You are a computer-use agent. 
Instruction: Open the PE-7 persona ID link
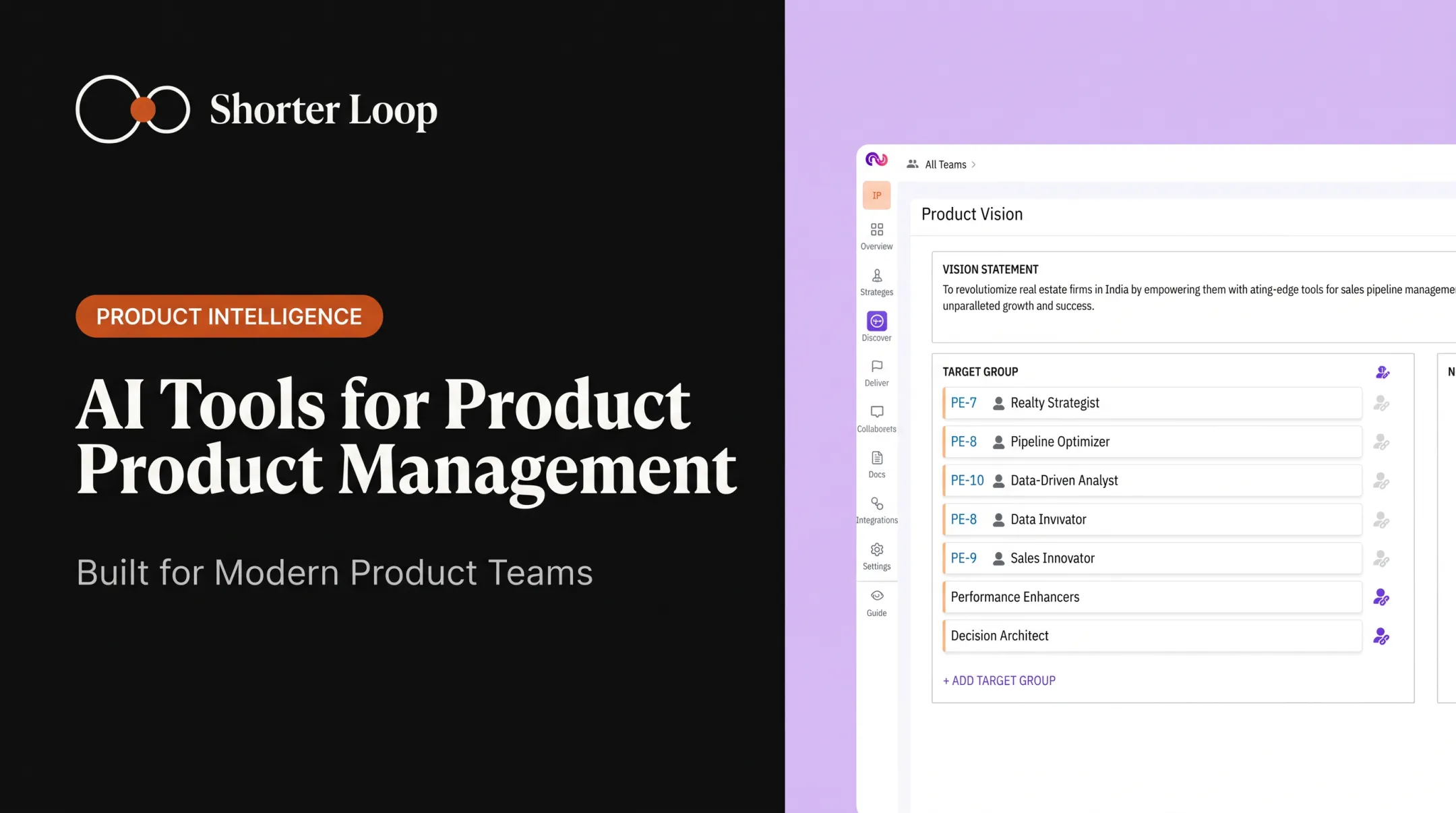(x=963, y=403)
